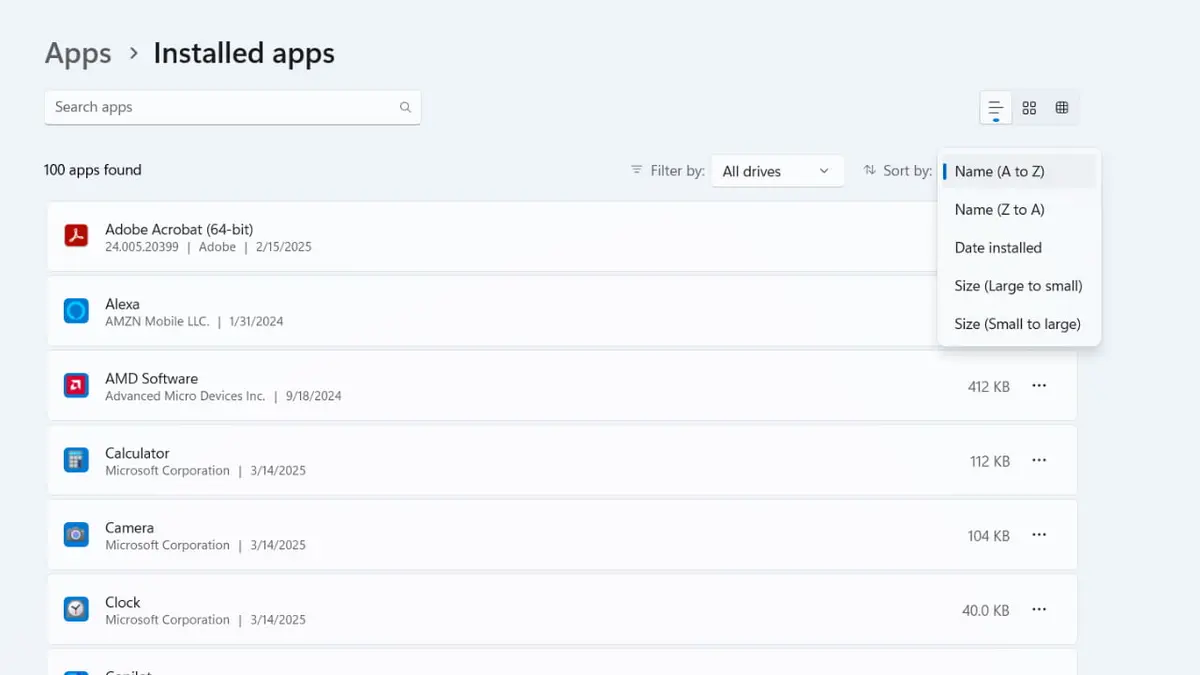Click the 104 KB size value

[989, 536]
